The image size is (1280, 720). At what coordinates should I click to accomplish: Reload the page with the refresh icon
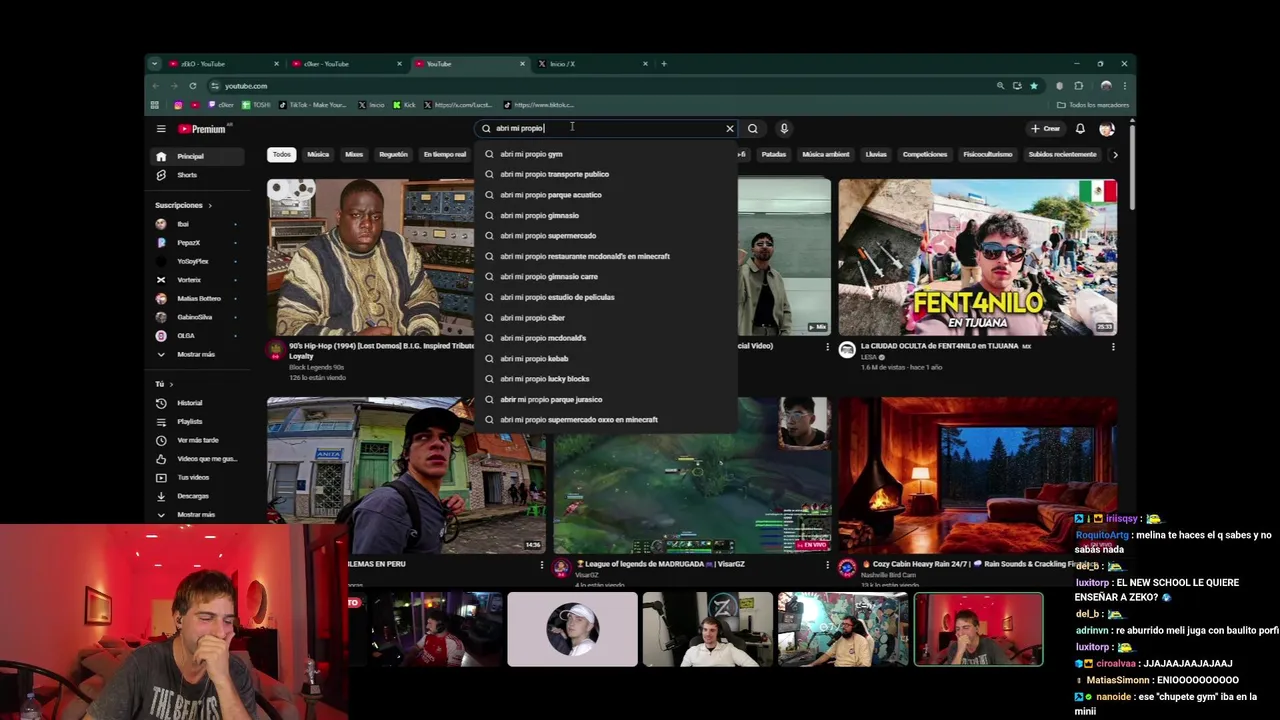pyautogui.click(x=193, y=86)
